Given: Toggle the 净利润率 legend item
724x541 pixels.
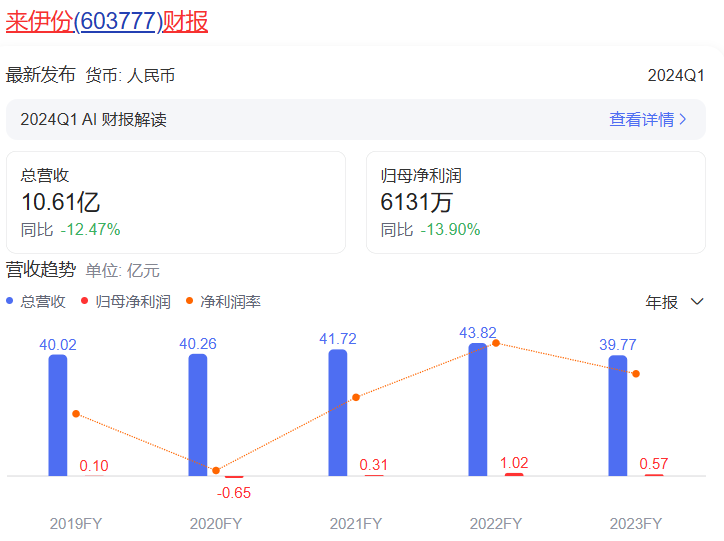Looking at the screenshot, I should click(x=223, y=301).
